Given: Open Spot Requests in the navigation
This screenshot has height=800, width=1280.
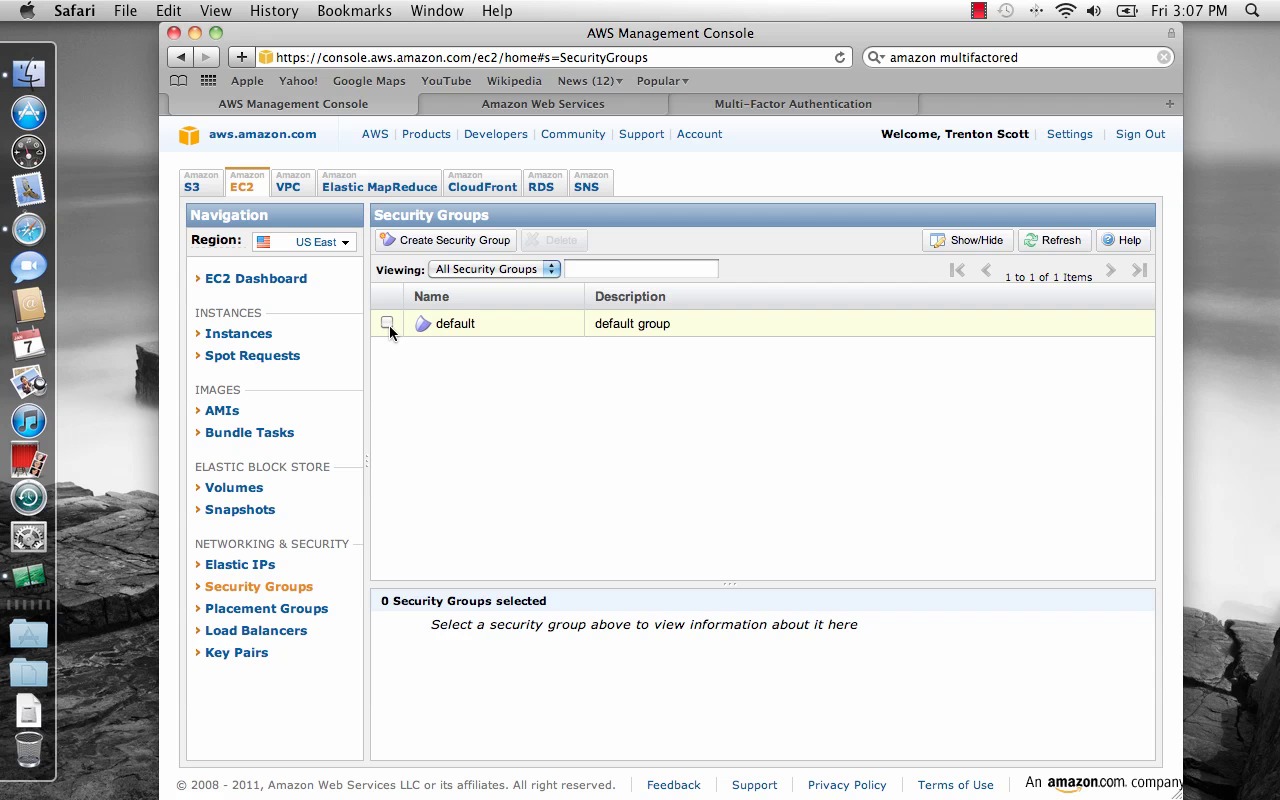Looking at the screenshot, I should (252, 356).
